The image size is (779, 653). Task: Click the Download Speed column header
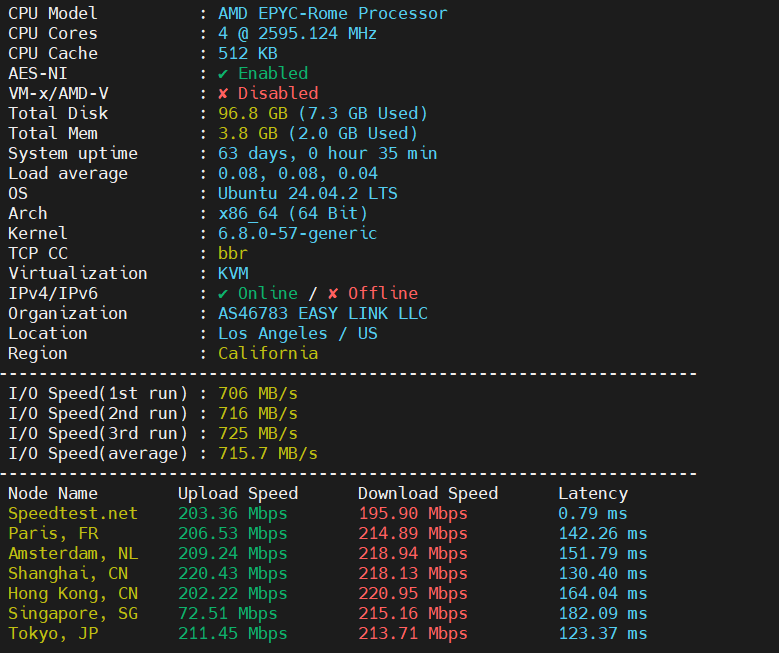pos(427,493)
